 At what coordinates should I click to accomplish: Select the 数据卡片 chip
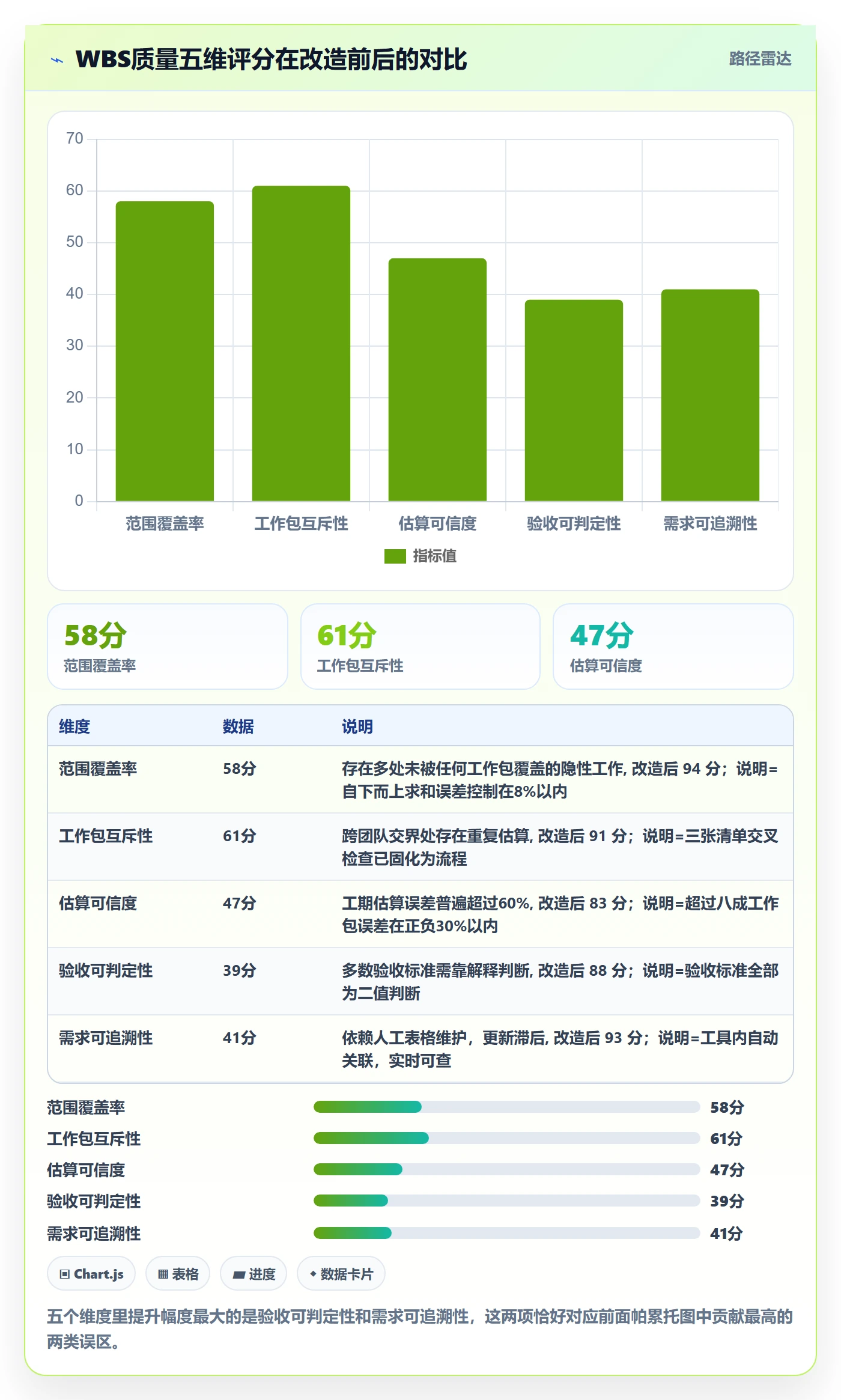(341, 1274)
